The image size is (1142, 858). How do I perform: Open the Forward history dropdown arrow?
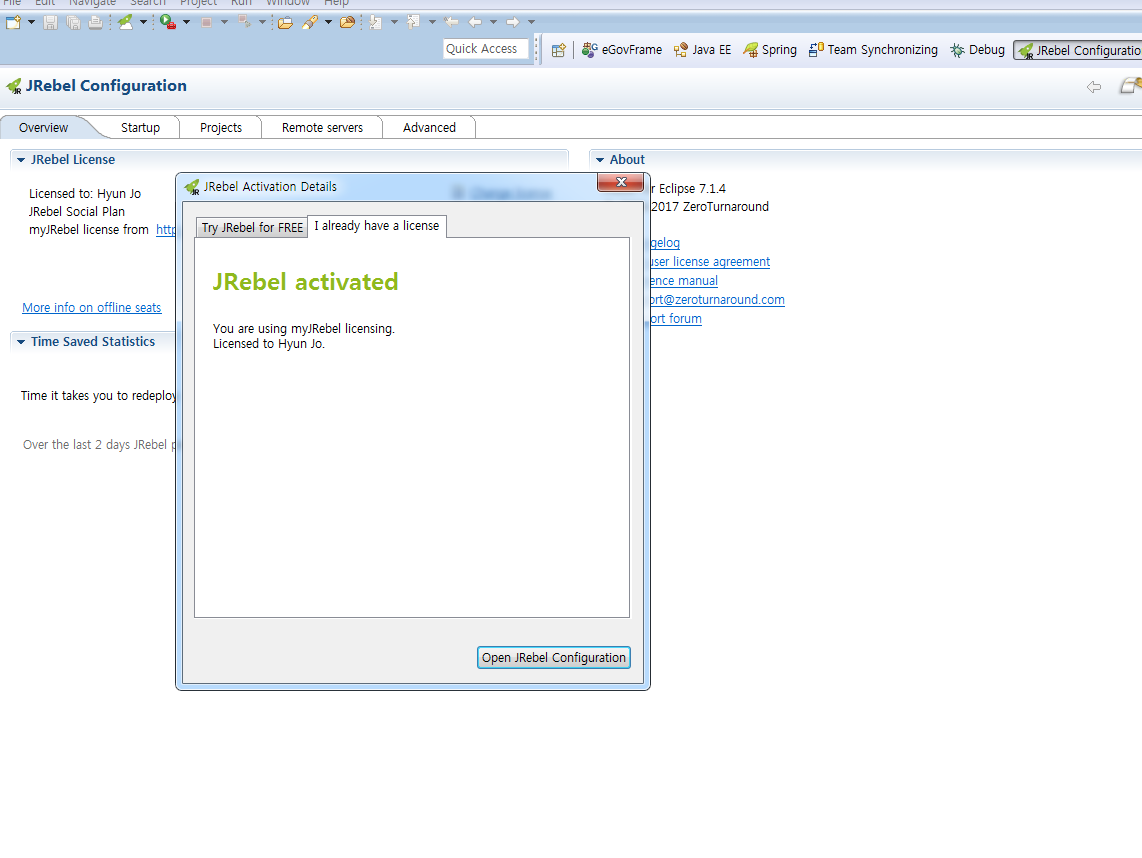[531, 23]
